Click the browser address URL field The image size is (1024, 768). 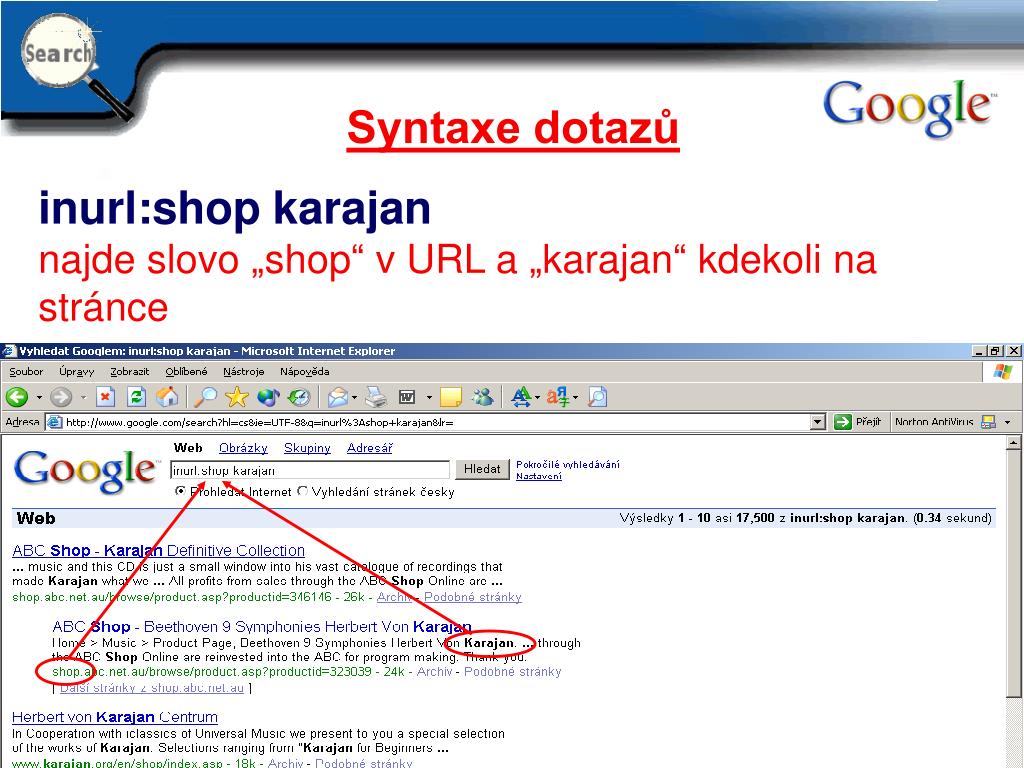(437, 423)
